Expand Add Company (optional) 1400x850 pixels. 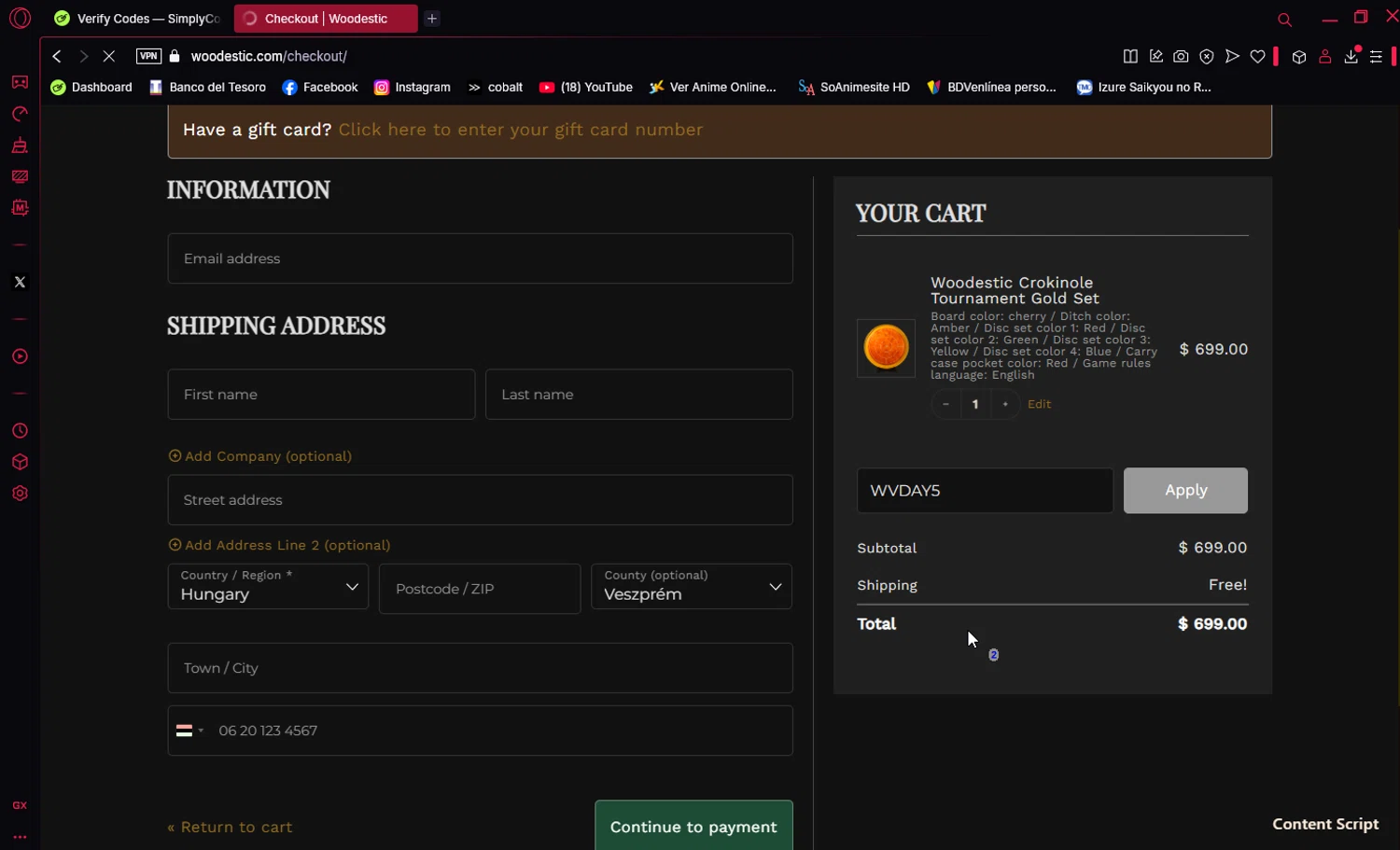(260, 456)
